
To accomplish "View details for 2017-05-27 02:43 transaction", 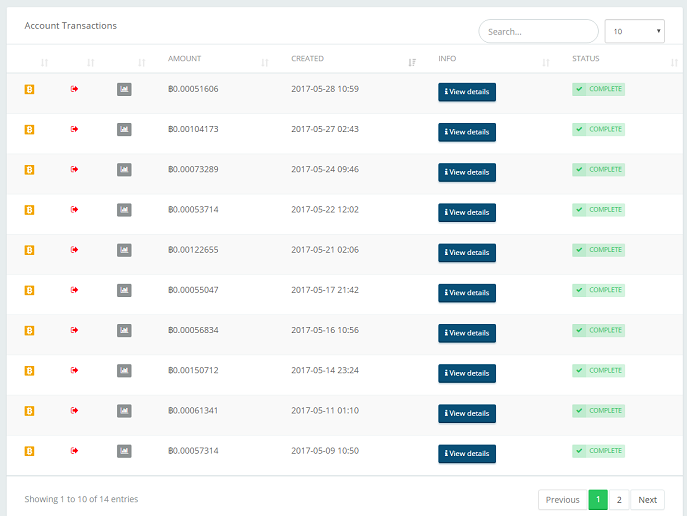I will 467,132.
